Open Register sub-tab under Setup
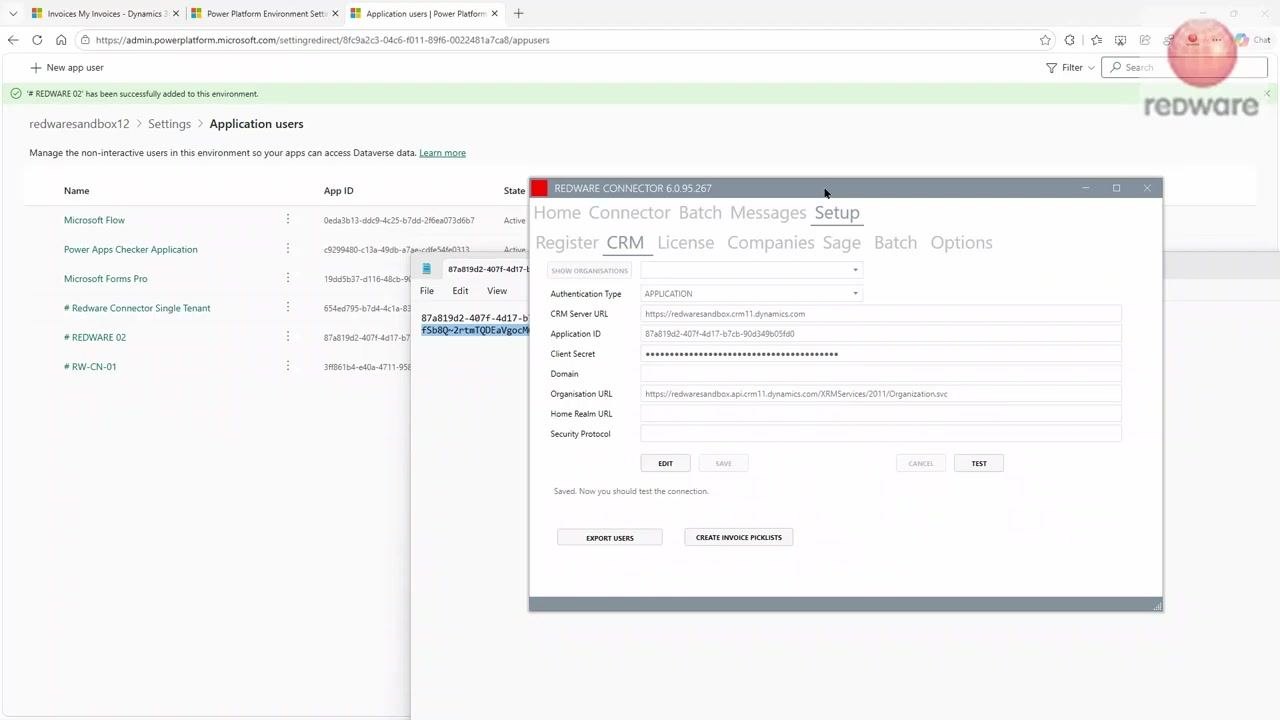The image size is (1280, 720). coord(567,243)
